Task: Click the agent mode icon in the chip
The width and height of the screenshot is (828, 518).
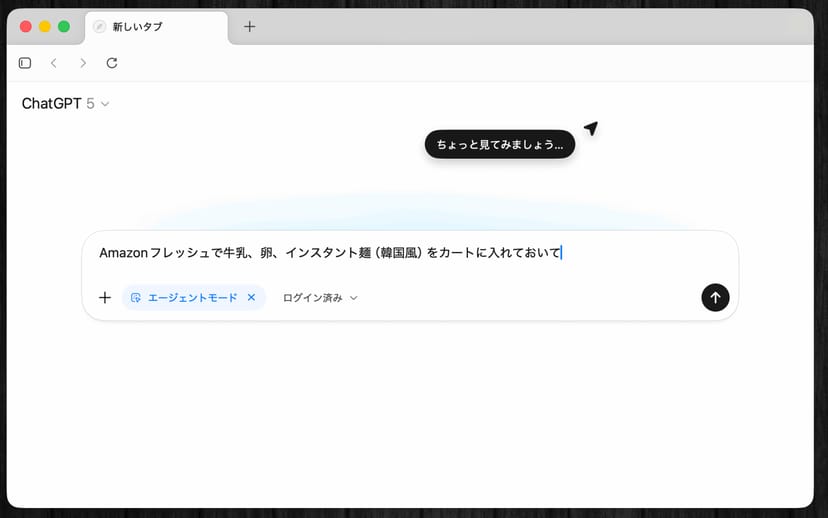Action: (x=136, y=298)
